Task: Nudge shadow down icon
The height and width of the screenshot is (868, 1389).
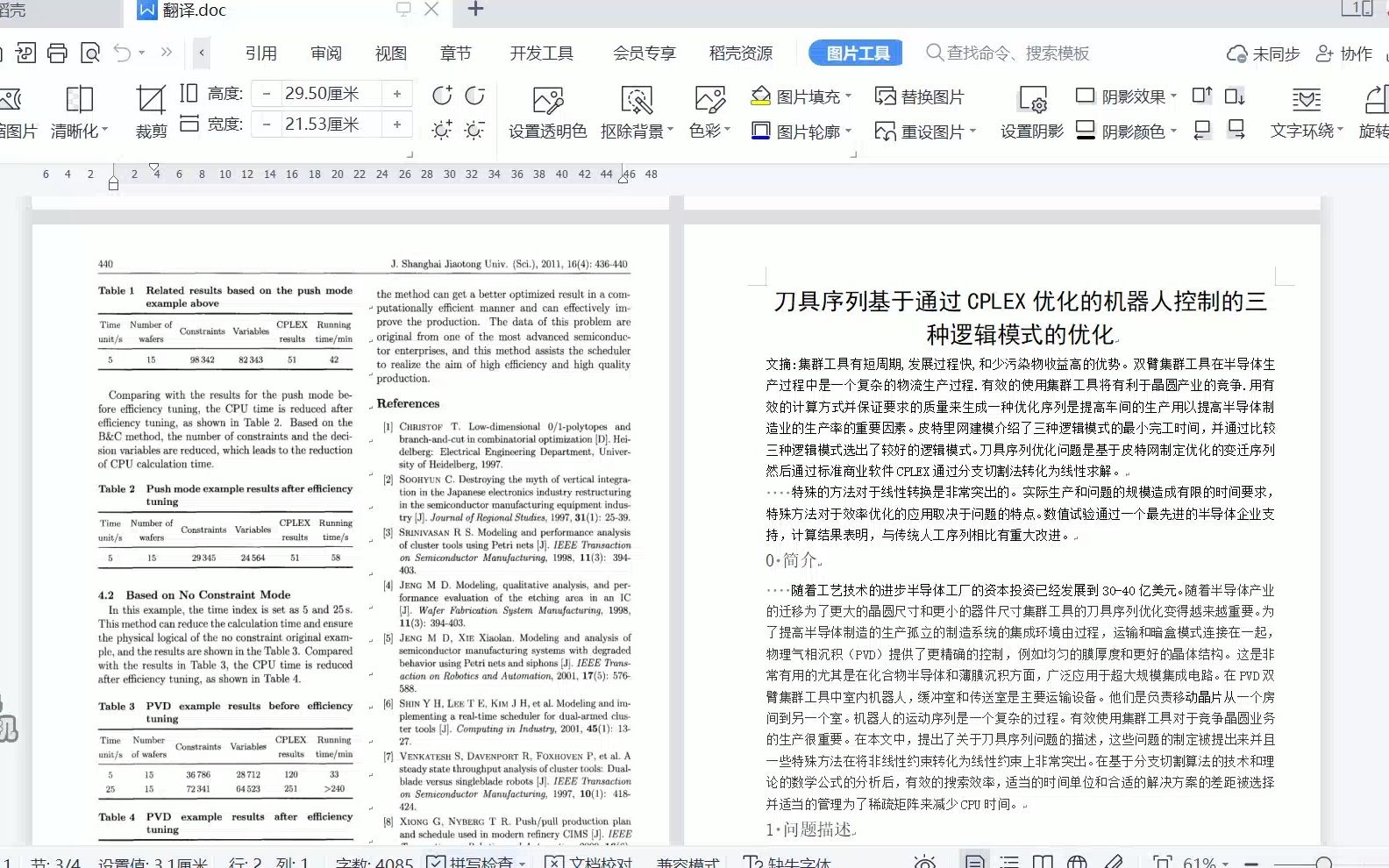Action: click(x=1235, y=96)
